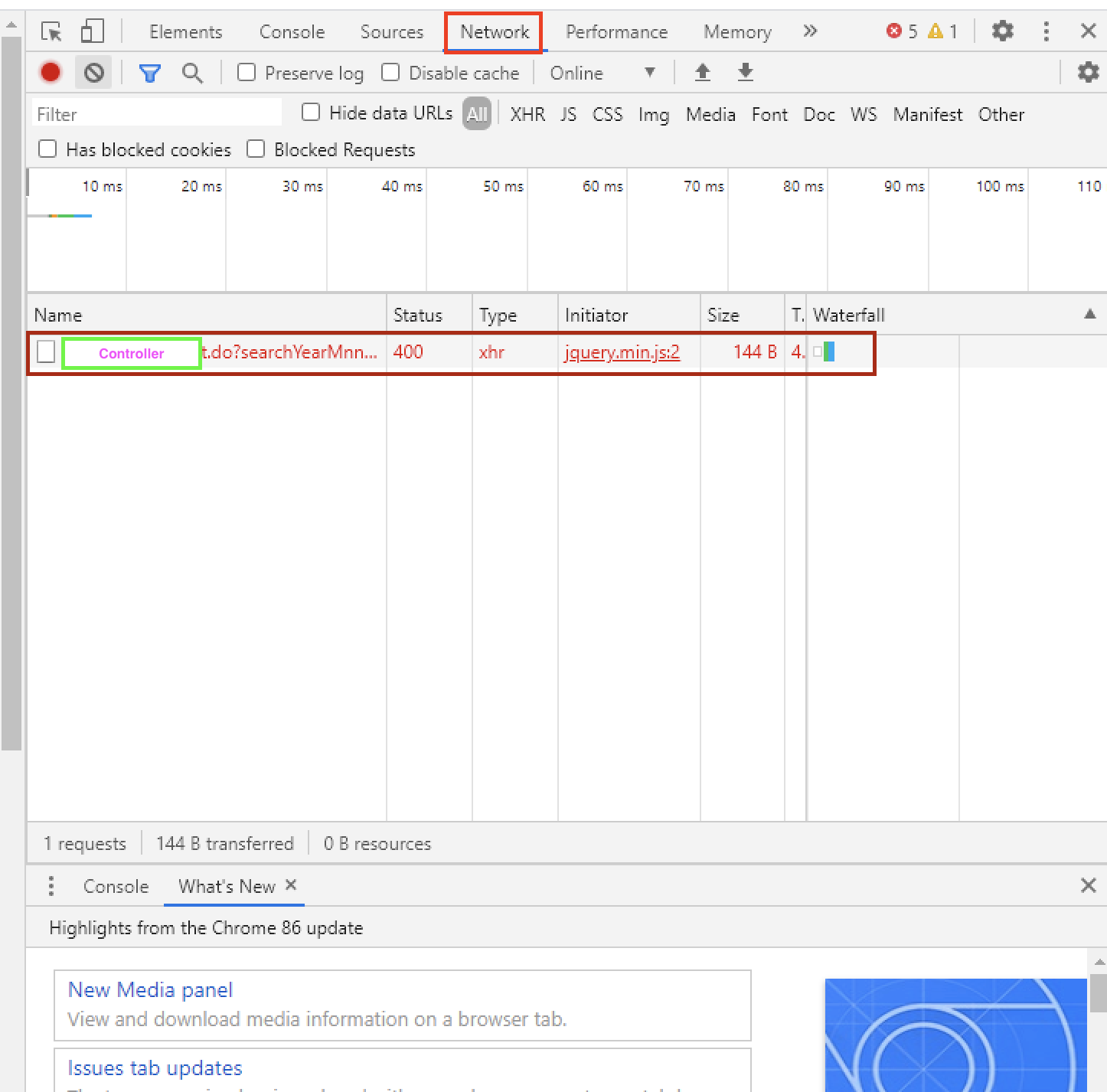Screen dimensions: 1107x1092
Task: Check Blocked Requests option
Action: pyautogui.click(x=256, y=149)
